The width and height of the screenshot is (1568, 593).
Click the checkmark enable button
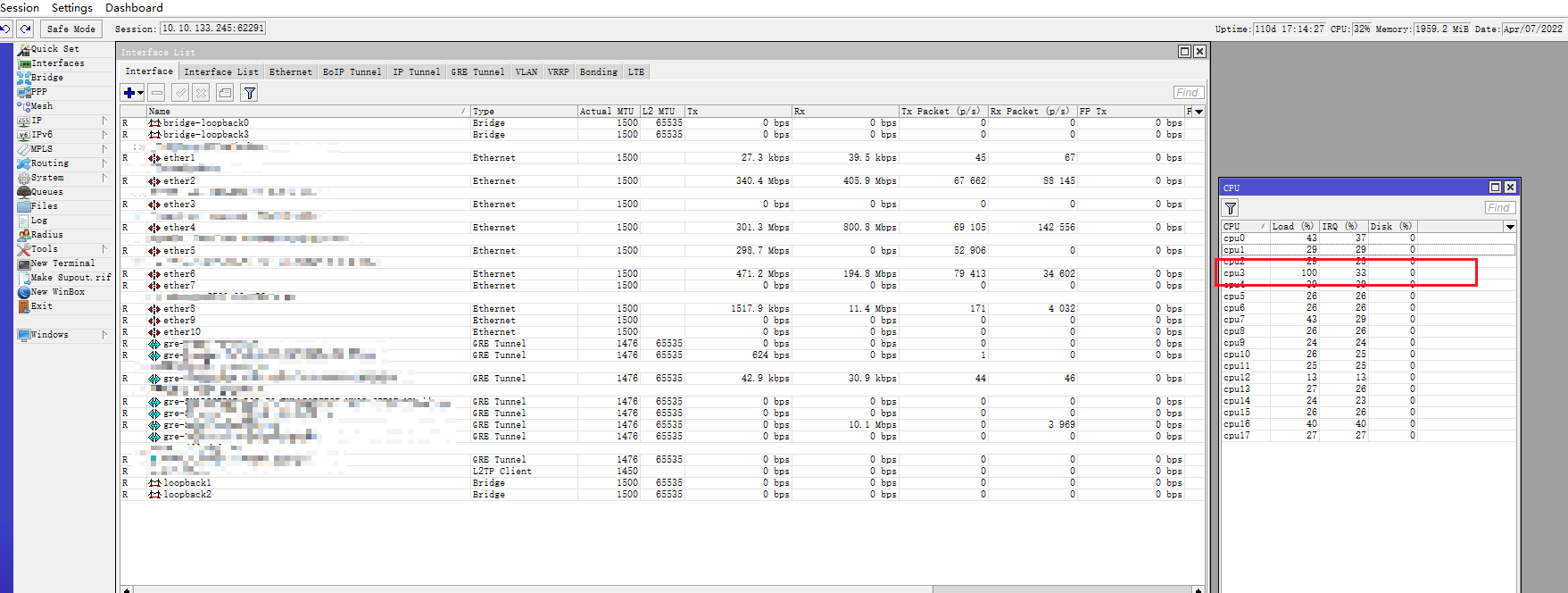180,93
